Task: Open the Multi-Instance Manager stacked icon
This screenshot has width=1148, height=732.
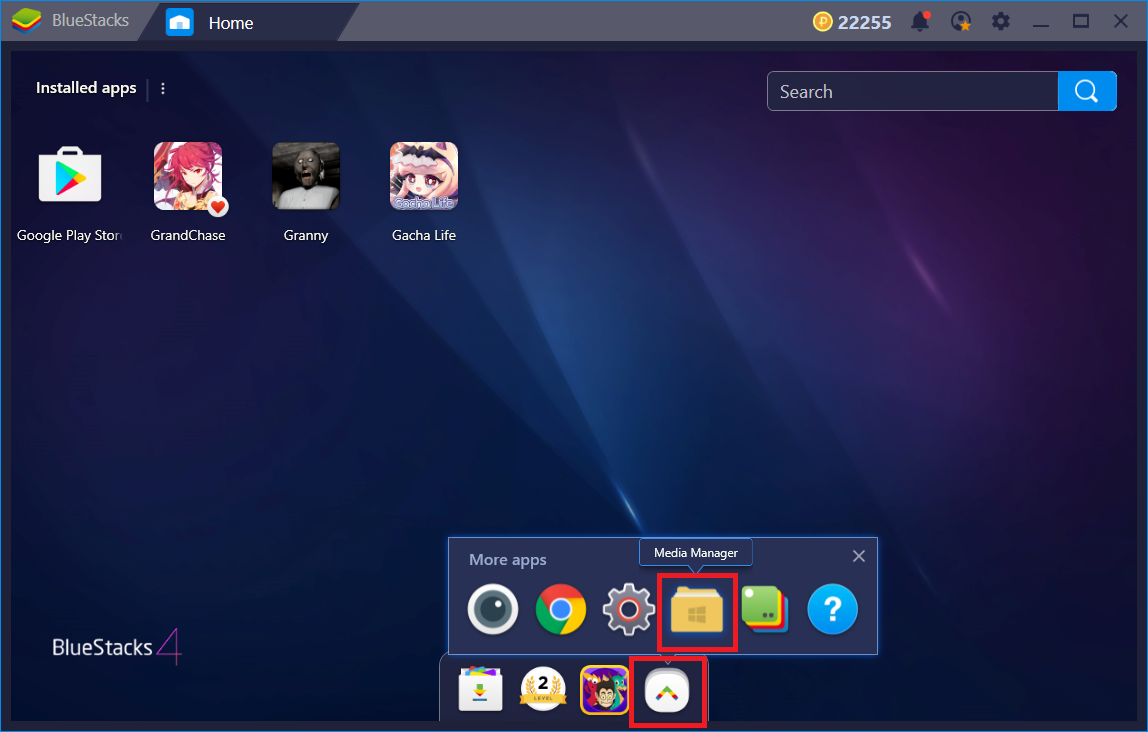Action: tap(764, 609)
